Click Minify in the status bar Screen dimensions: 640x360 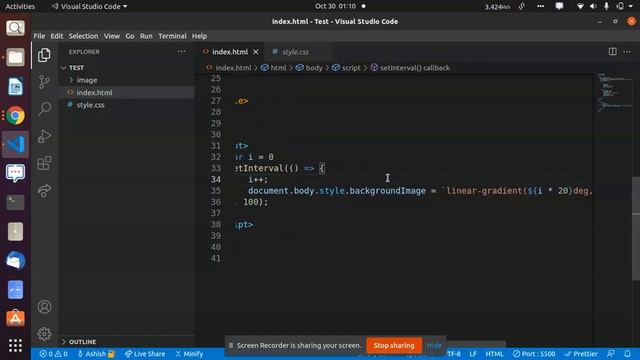(x=189, y=354)
